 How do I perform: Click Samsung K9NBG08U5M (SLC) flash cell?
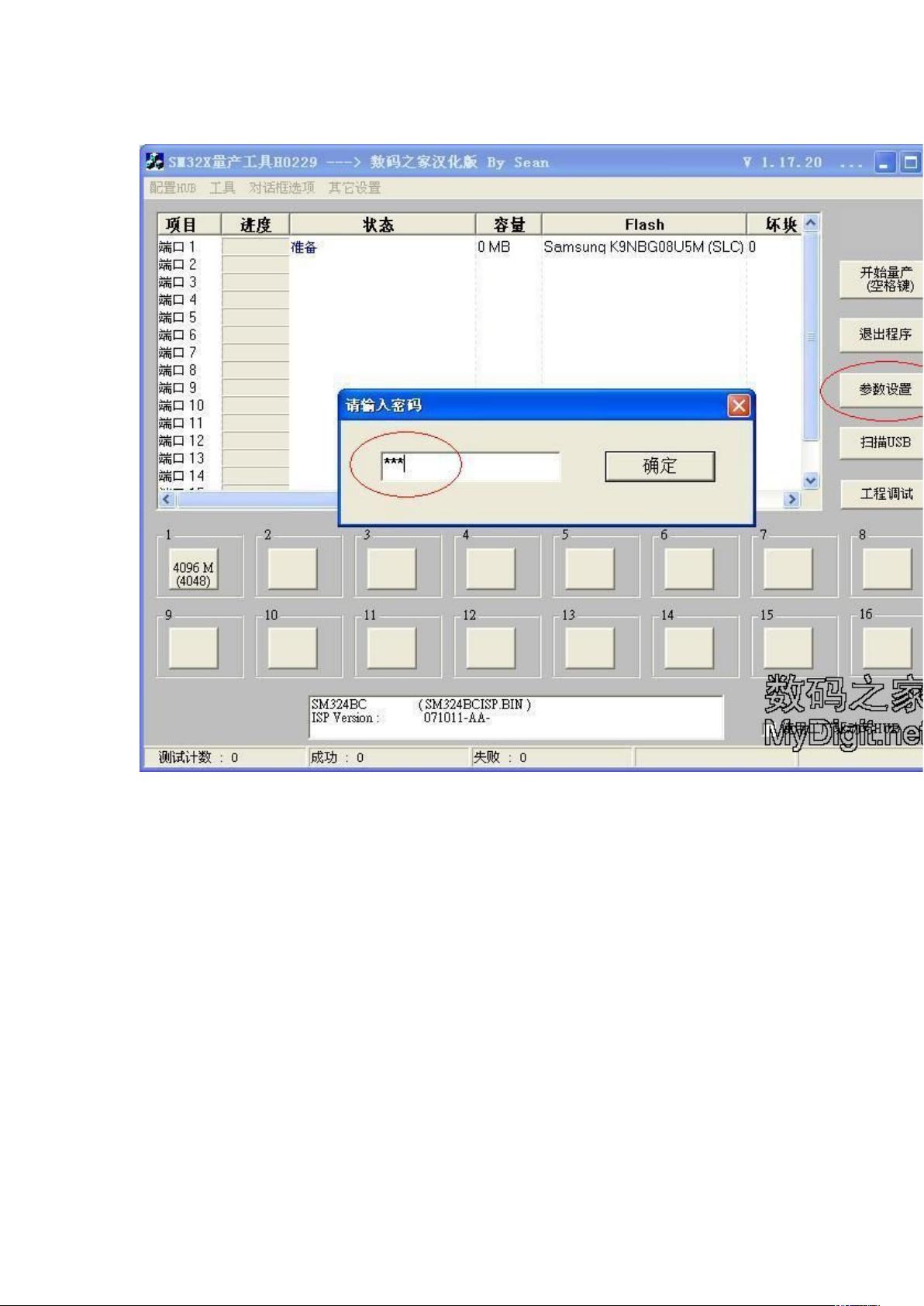[x=643, y=247]
